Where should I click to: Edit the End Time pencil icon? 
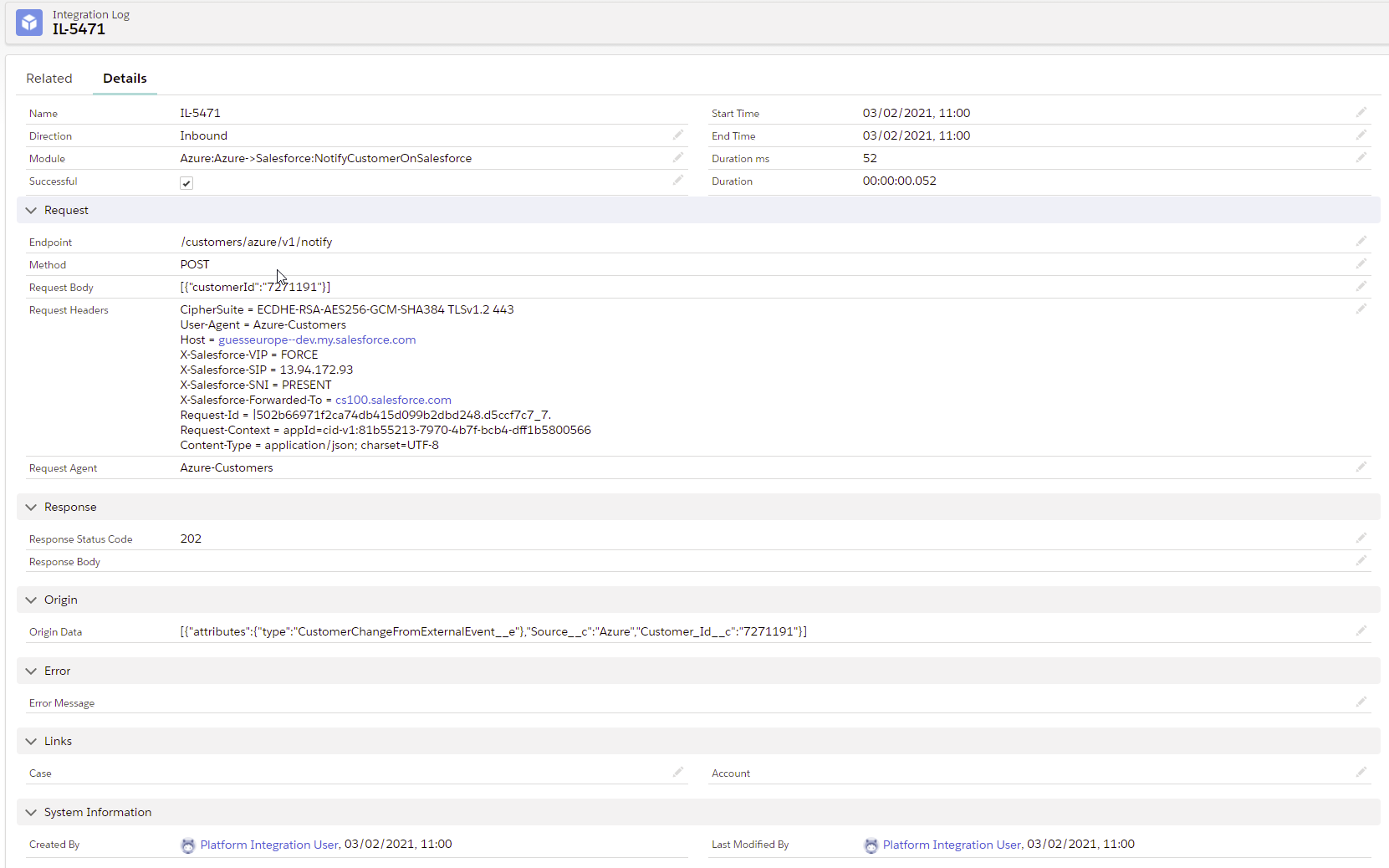point(1361,135)
